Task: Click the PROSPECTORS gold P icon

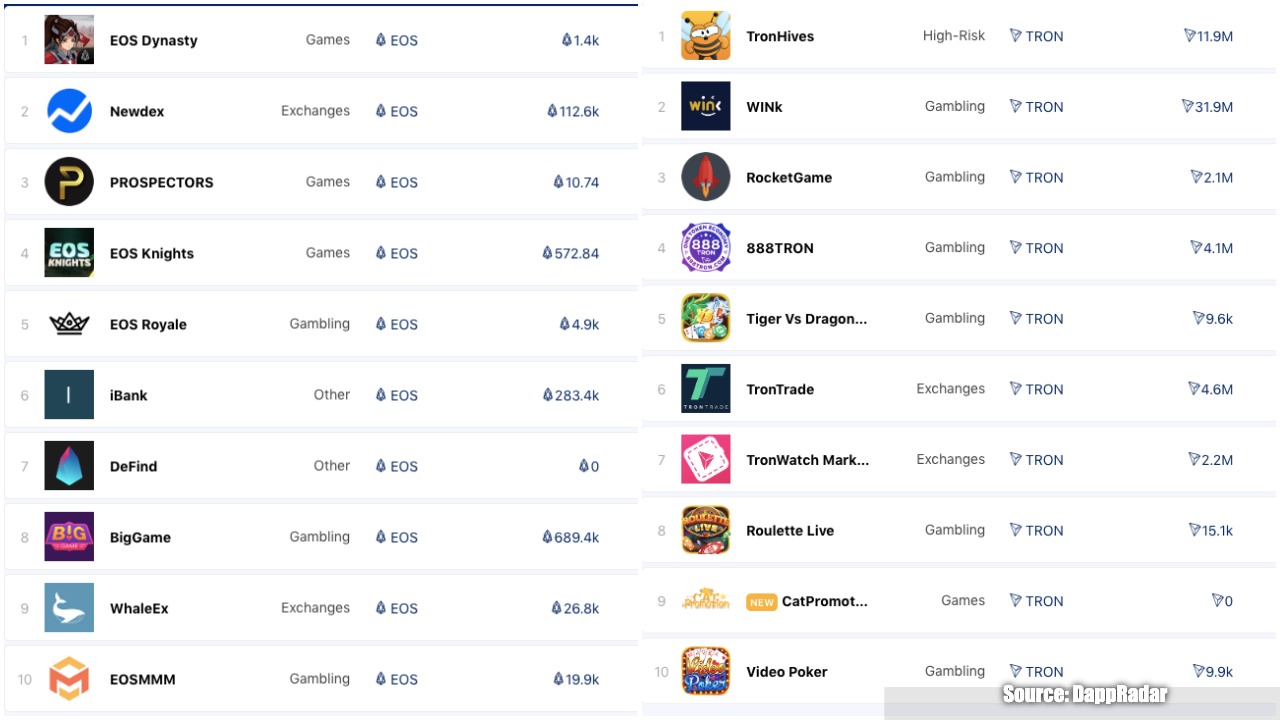Action: pos(69,182)
